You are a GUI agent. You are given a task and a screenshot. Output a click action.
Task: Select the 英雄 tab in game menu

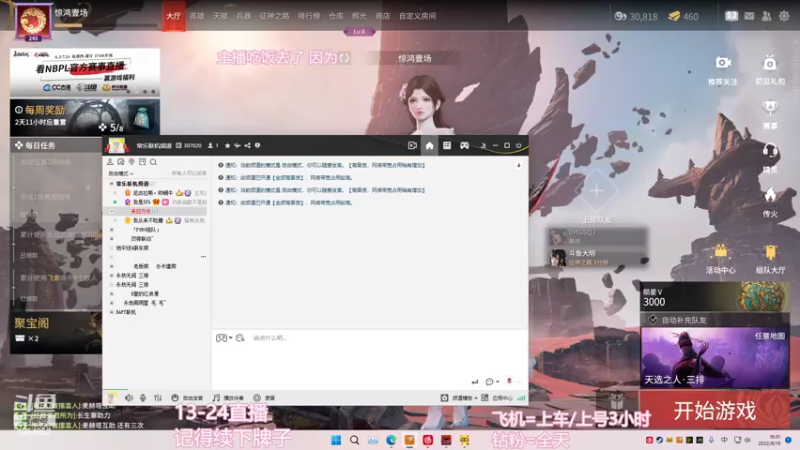coord(197,16)
